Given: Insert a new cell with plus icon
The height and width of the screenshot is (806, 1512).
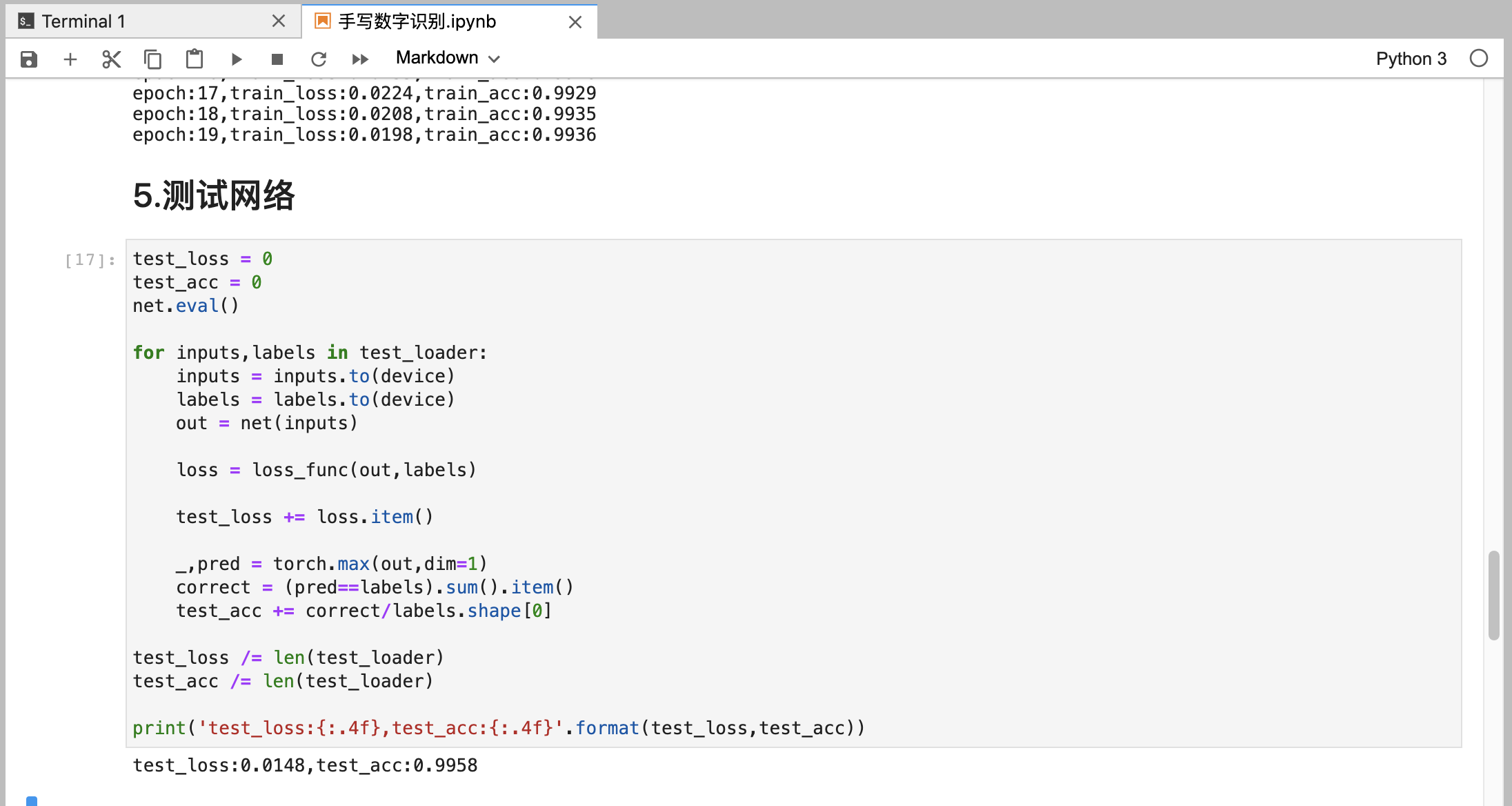Looking at the screenshot, I should [x=70, y=59].
